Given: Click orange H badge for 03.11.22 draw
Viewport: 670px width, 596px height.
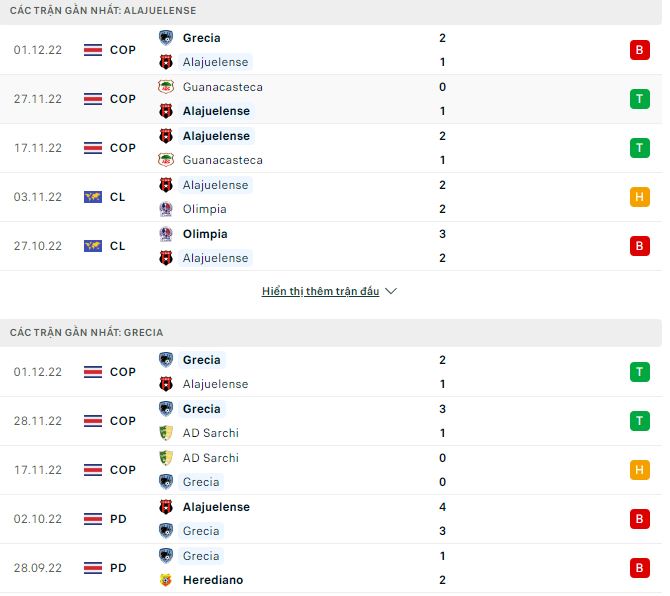Looking at the screenshot, I should point(639,197).
